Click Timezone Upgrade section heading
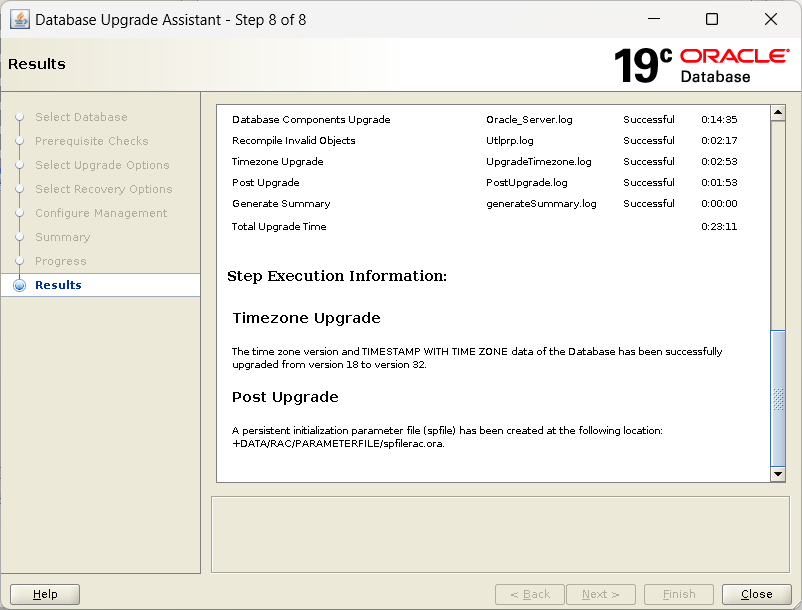The height and width of the screenshot is (610, 802). pos(306,318)
